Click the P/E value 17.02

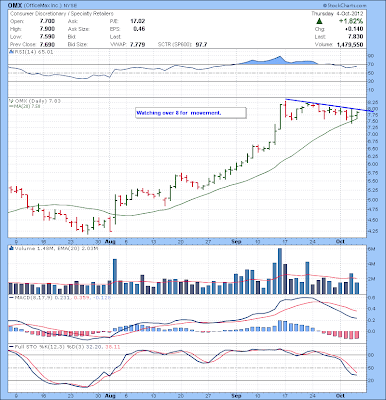pos(138,21)
